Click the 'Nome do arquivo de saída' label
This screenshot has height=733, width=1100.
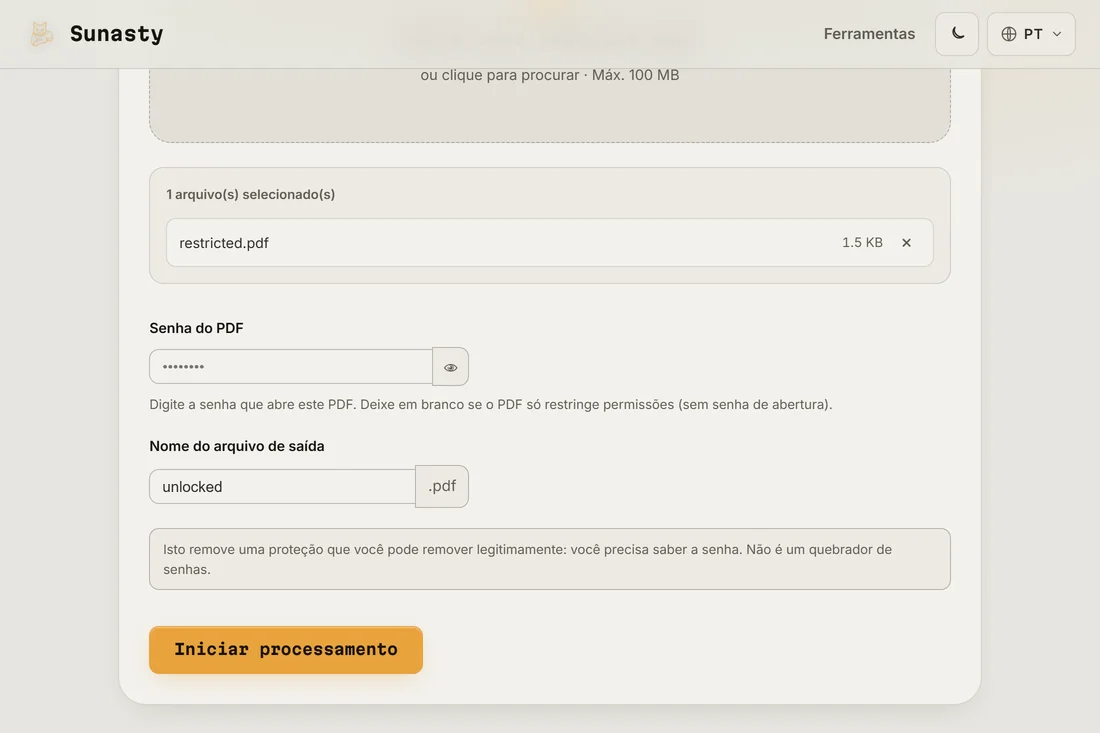click(237, 446)
